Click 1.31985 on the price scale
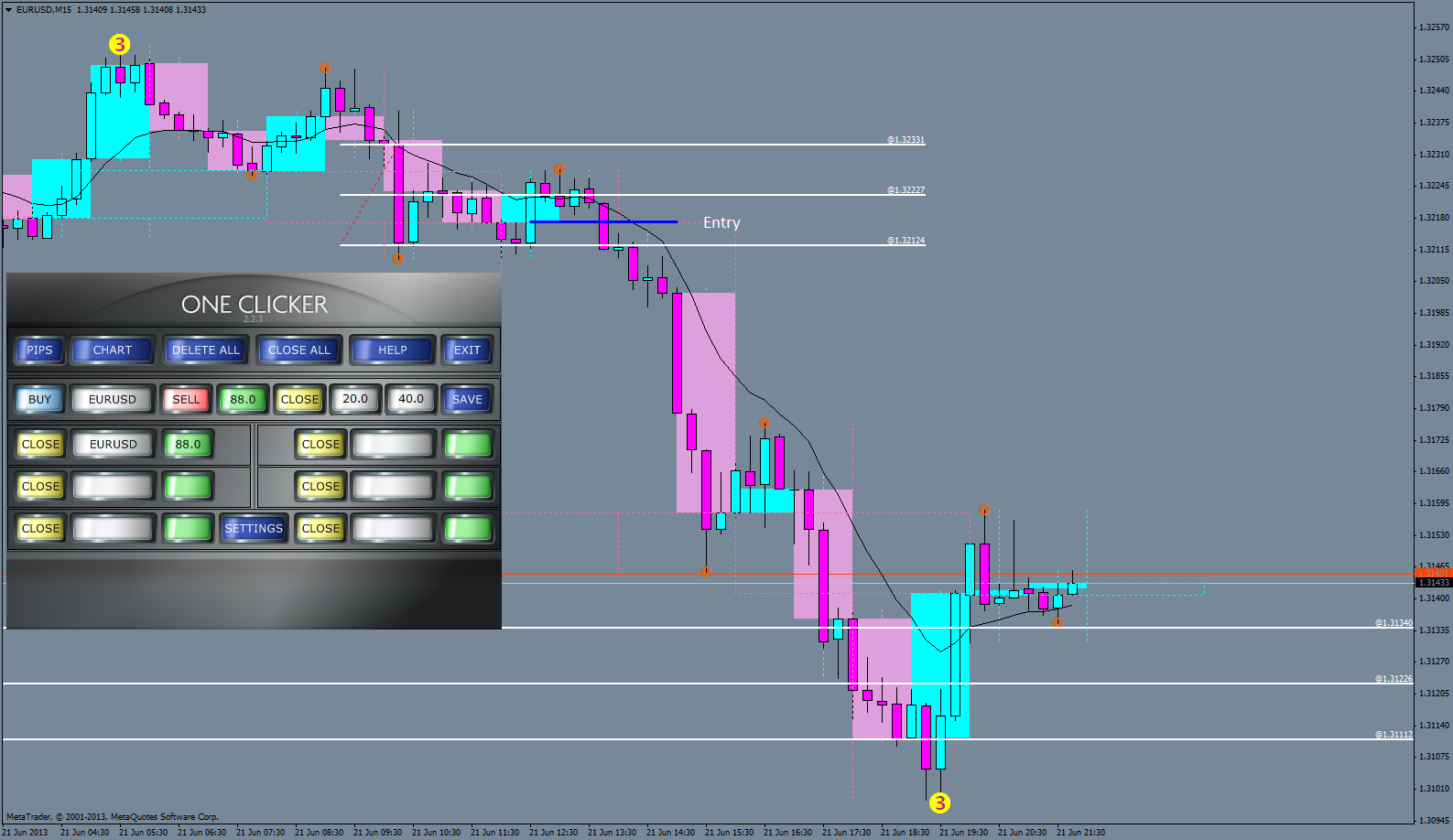The width and height of the screenshot is (1453, 840). (x=1435, y=313)
